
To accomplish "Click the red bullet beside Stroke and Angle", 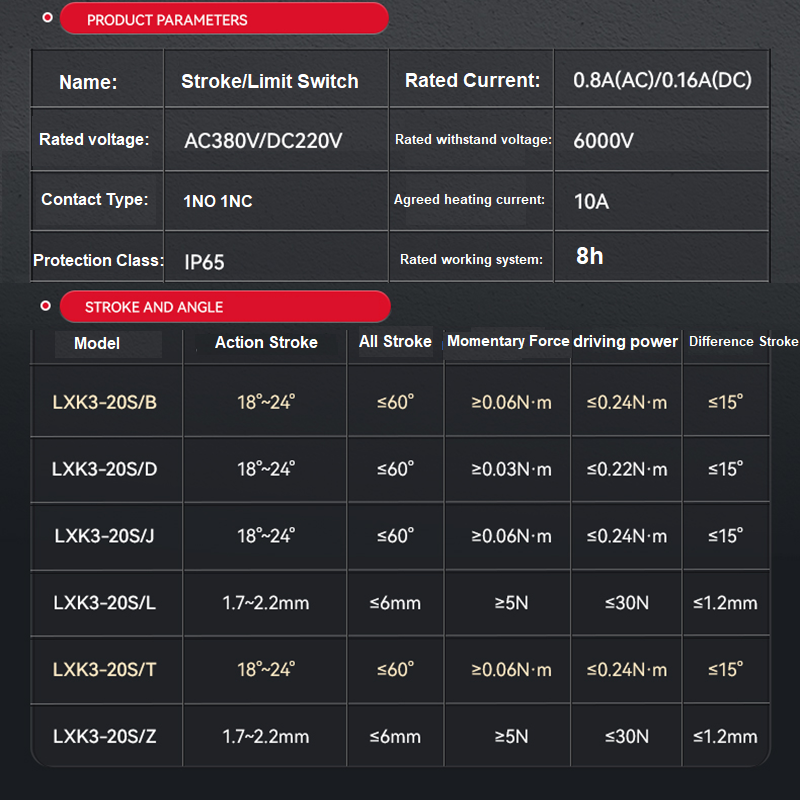I will (46, 306).
